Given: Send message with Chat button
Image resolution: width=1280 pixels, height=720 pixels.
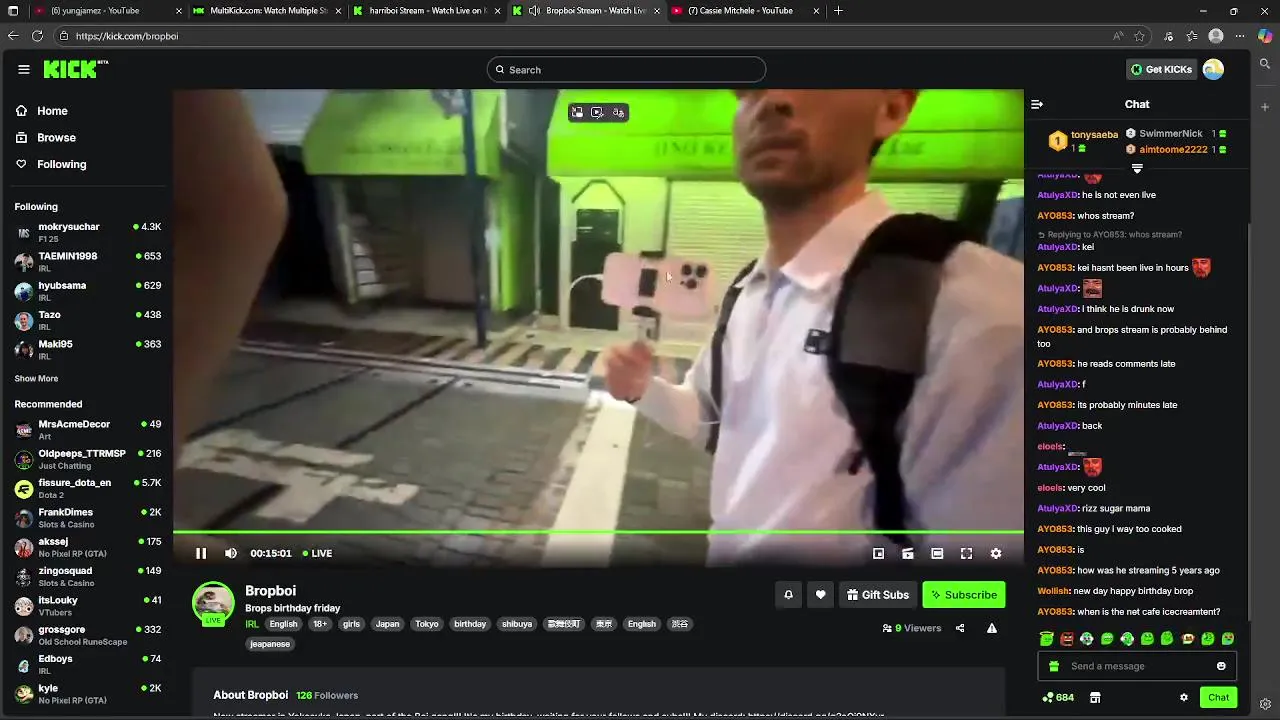Looking at the screenshot, I should coord(1218,697).
